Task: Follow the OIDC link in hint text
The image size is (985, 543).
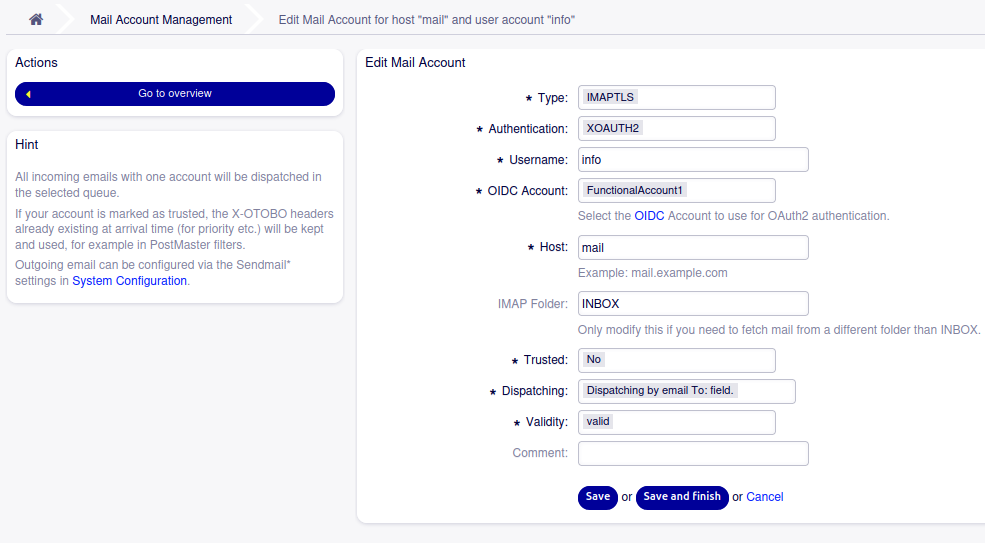Action: tap(649, 216)
